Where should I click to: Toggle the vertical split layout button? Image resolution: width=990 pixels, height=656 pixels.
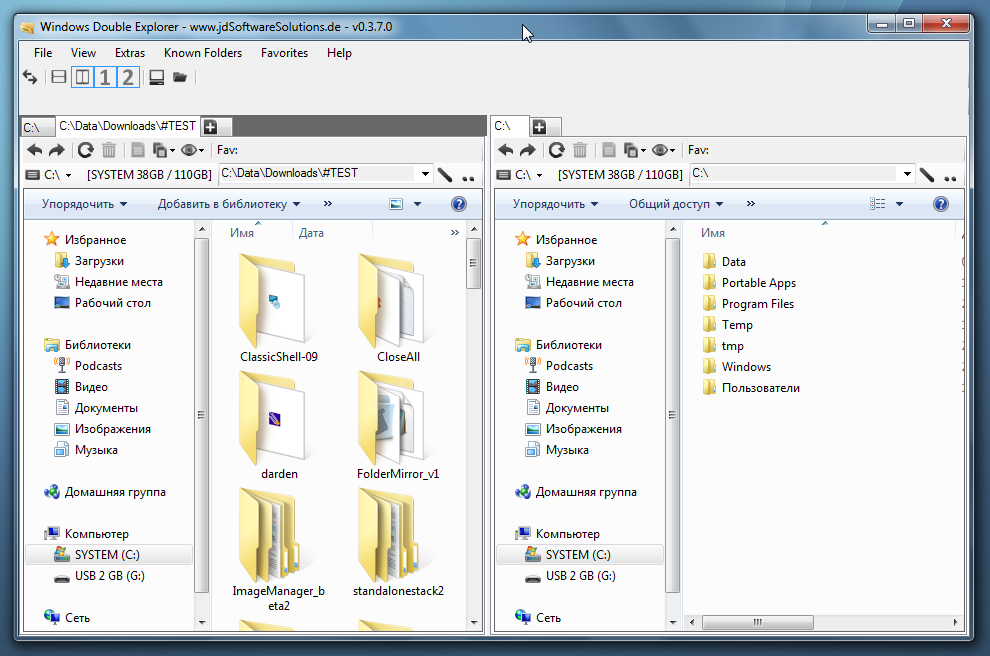click(x=82, y=77)
